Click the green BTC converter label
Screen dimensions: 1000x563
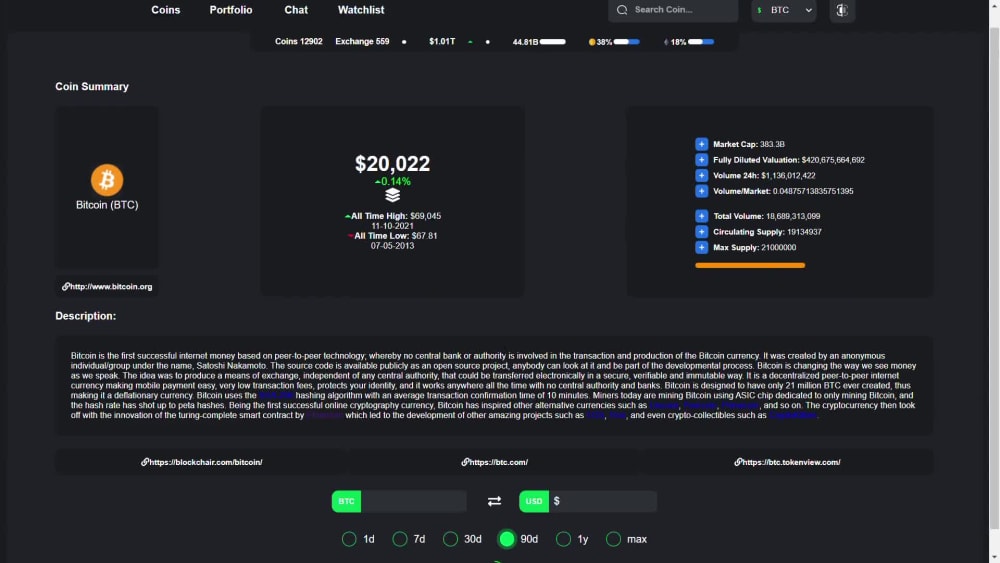(346, 501)
